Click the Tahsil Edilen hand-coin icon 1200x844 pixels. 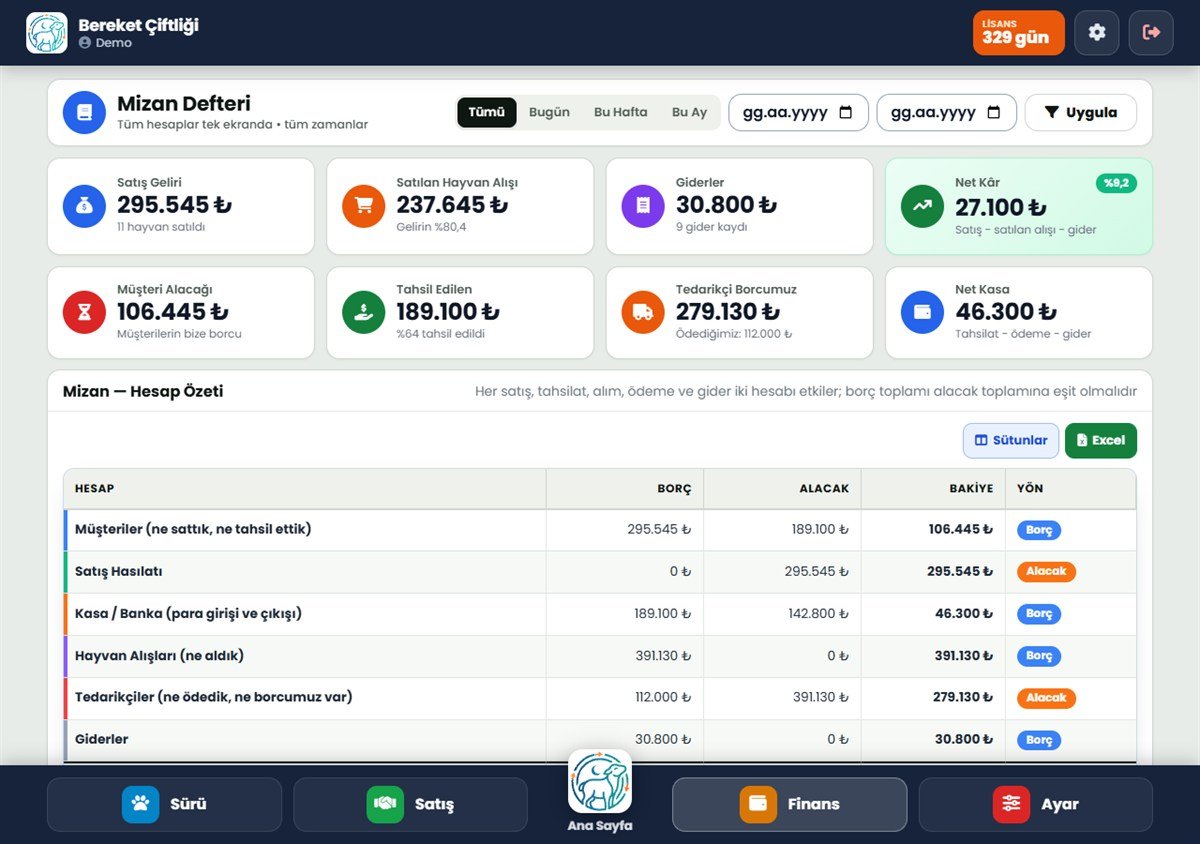pyautogui.click(x=364, y=312)
